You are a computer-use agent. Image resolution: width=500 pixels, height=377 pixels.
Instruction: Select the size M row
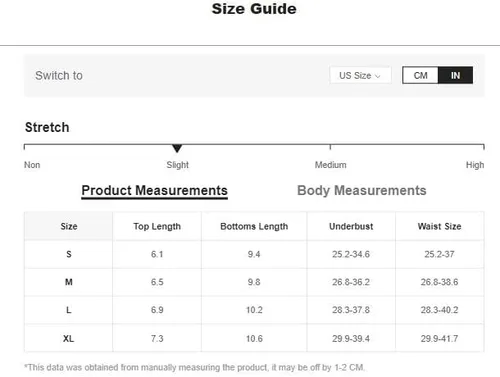[x=254, y=282]
